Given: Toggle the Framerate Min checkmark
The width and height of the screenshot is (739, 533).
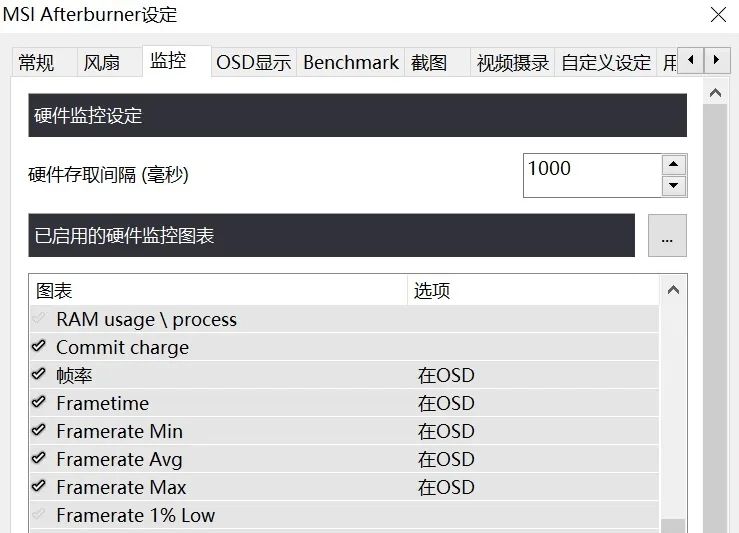Looking at the screenshot, I should click(39, 431).
